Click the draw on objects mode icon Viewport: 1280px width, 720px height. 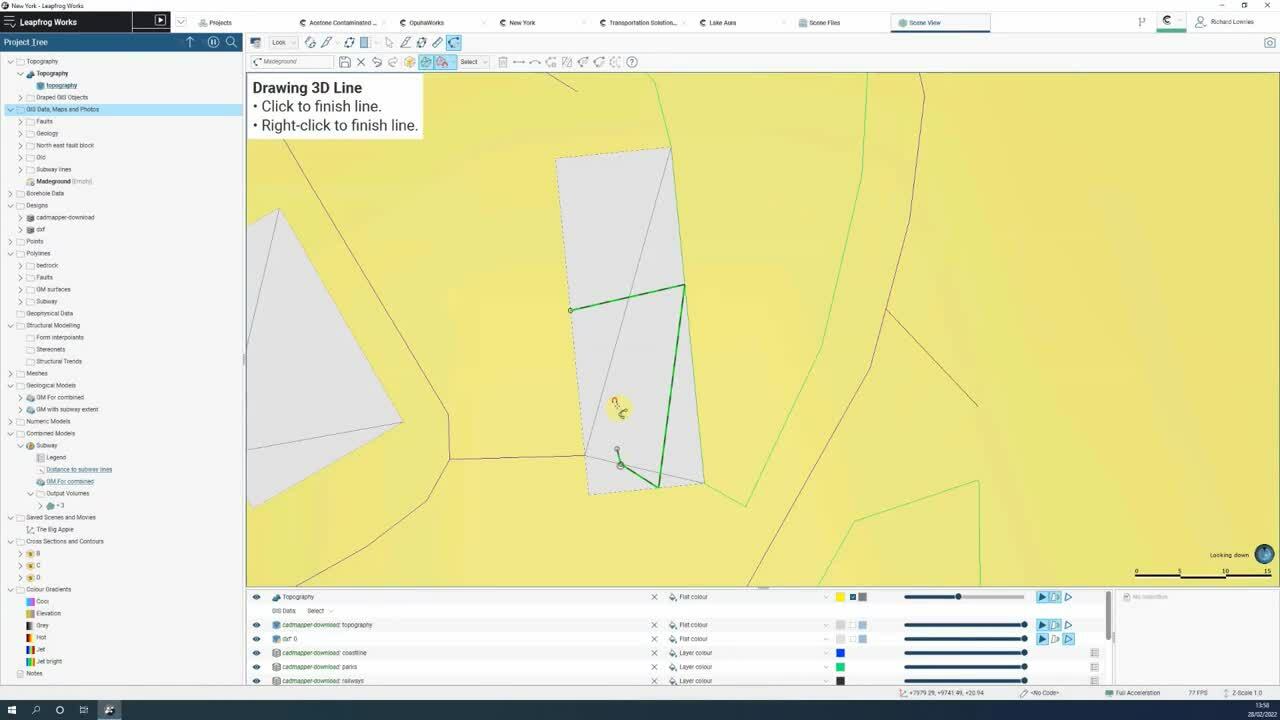tap(426, 62)
